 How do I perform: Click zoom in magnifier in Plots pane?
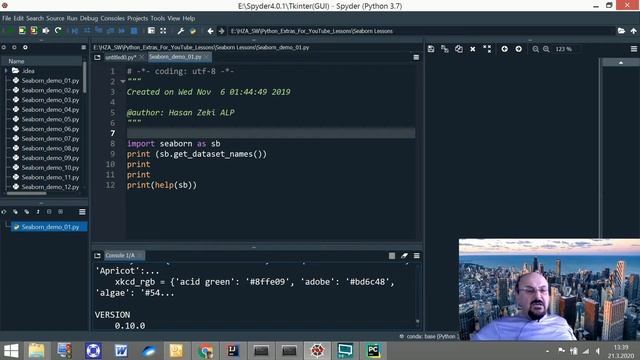(x=546, y=49)
